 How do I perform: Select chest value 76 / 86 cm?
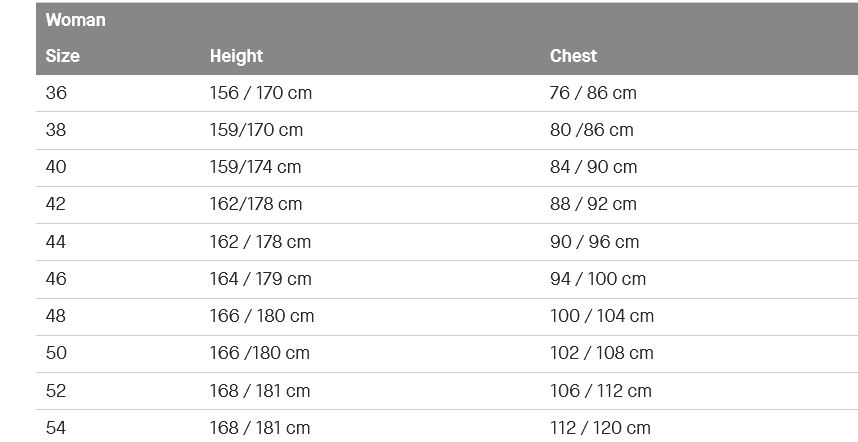tap(593, 93)
